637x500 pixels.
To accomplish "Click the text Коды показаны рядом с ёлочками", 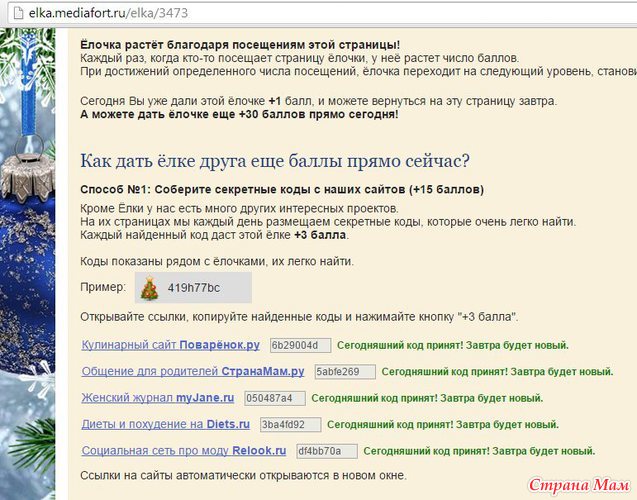I will (x=217, y=261).
